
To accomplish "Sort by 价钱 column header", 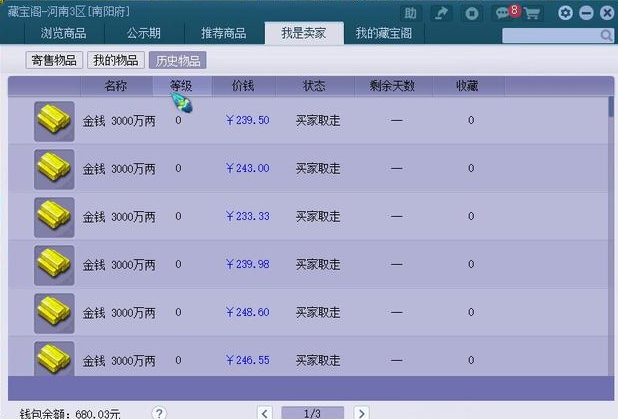I will 243,86.
